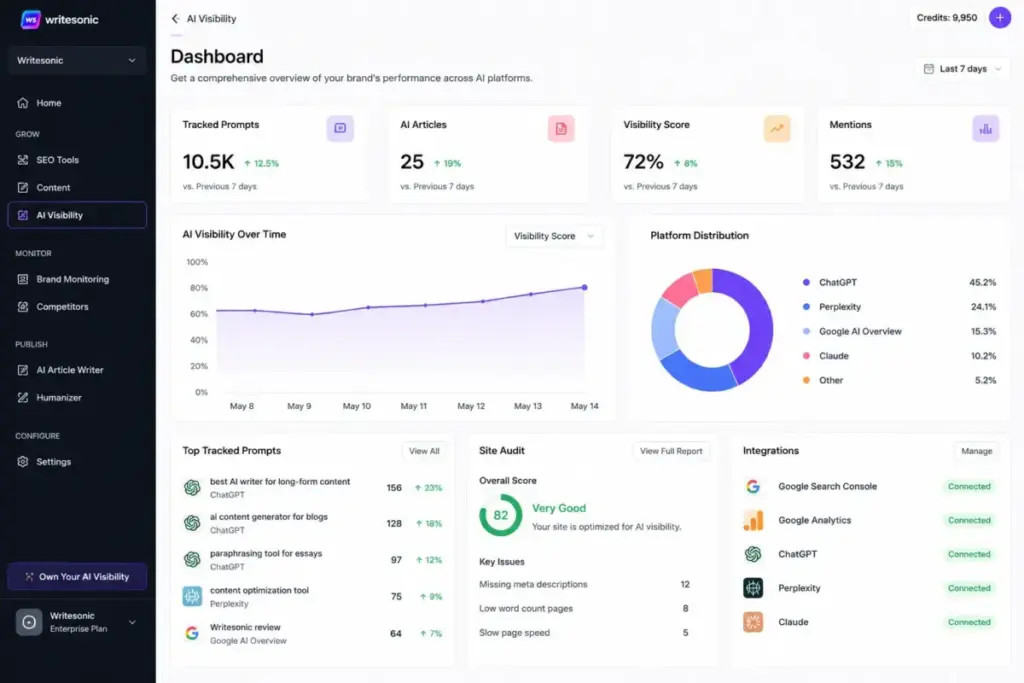The height and width of the screenshot is (683, 1024).
Task: Click the paraphrasing tool for essays prompt
Action: (x=266, y=553)
